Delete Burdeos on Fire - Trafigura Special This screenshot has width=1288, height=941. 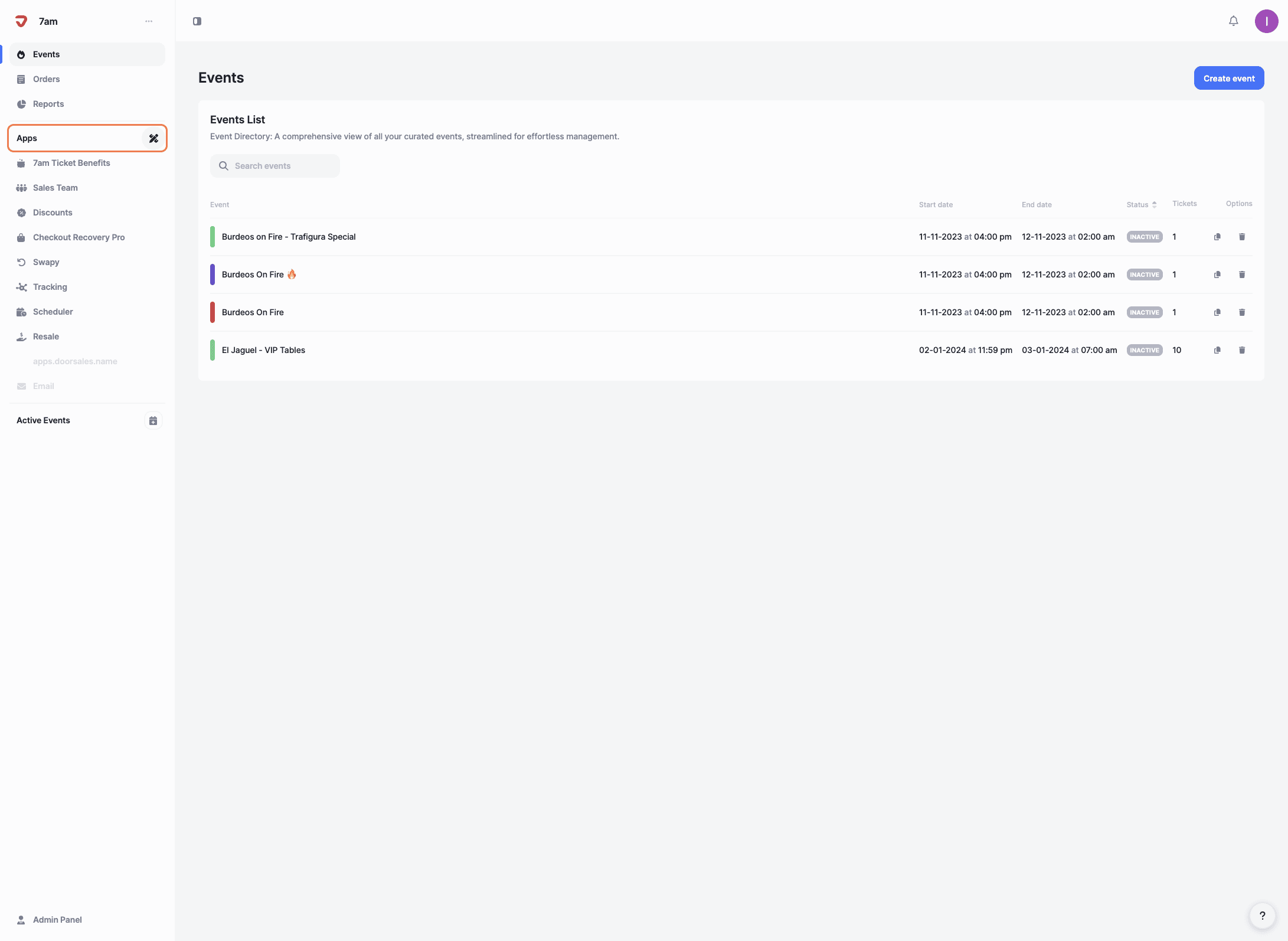(x=1242, y=237)
